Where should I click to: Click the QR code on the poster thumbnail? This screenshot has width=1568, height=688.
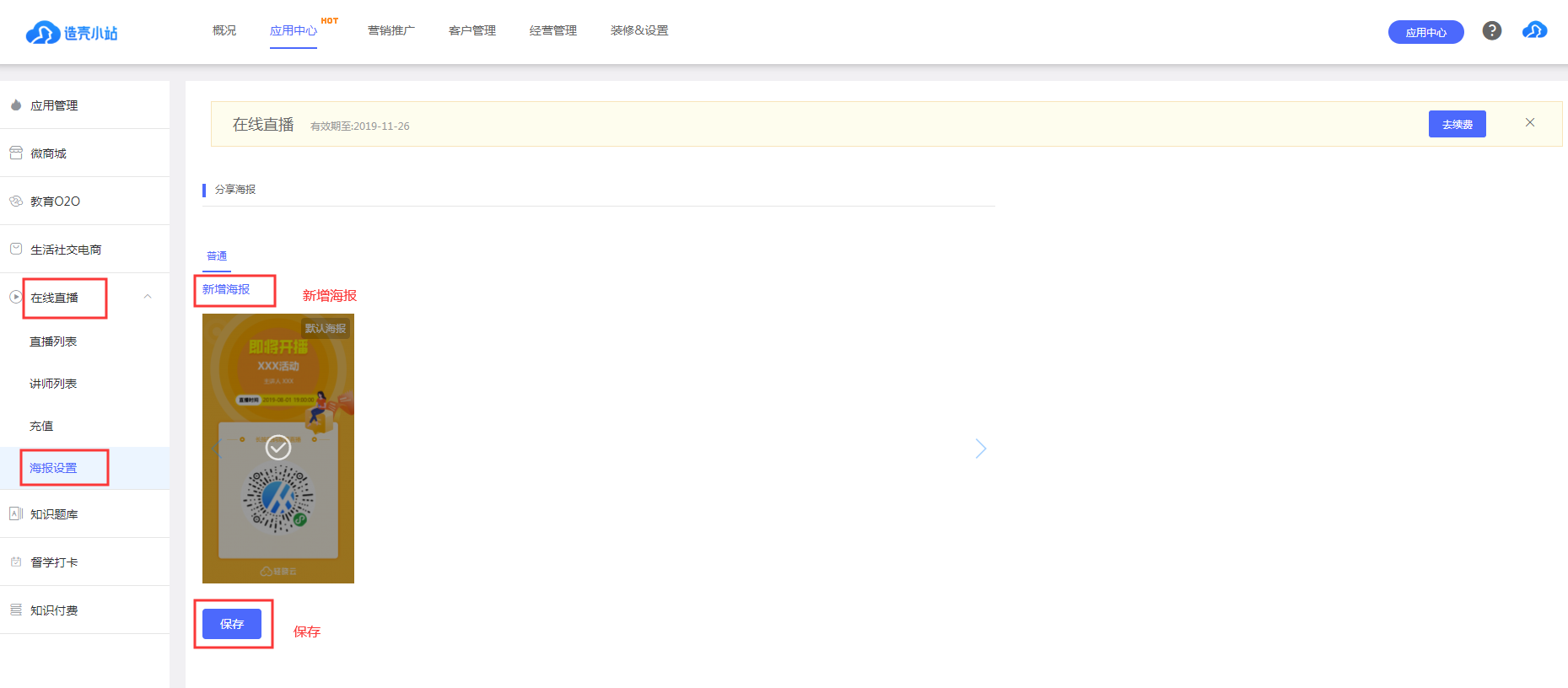point(278,498)
